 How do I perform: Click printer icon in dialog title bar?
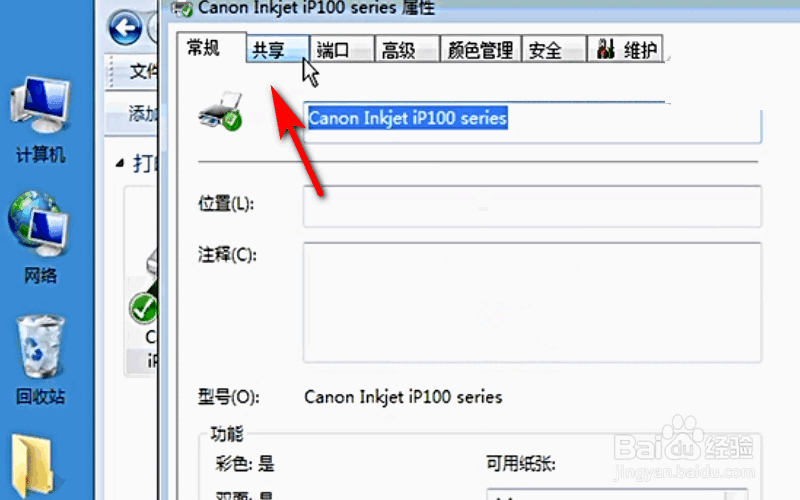182,8
